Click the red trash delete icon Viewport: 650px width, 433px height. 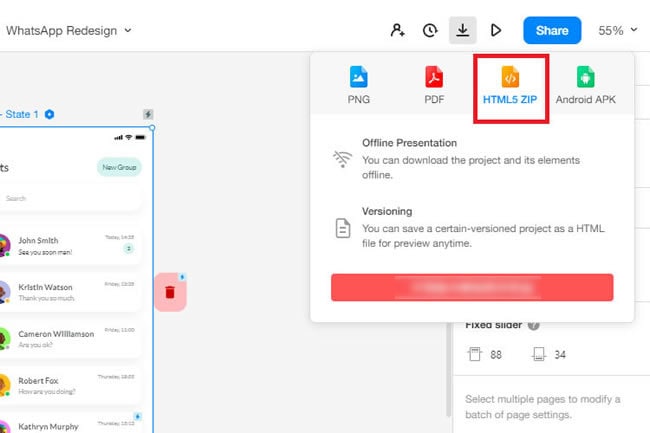point(170,292)
